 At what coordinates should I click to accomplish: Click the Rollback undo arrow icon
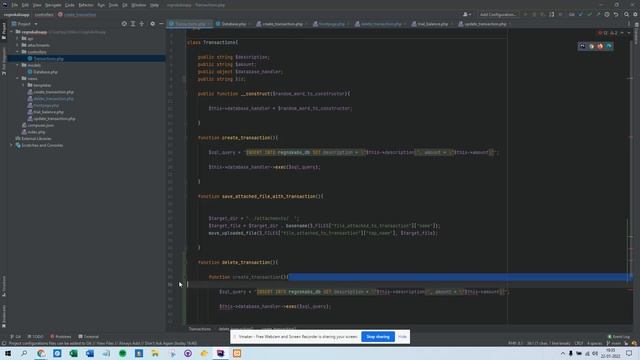click(x=616, y=14)
